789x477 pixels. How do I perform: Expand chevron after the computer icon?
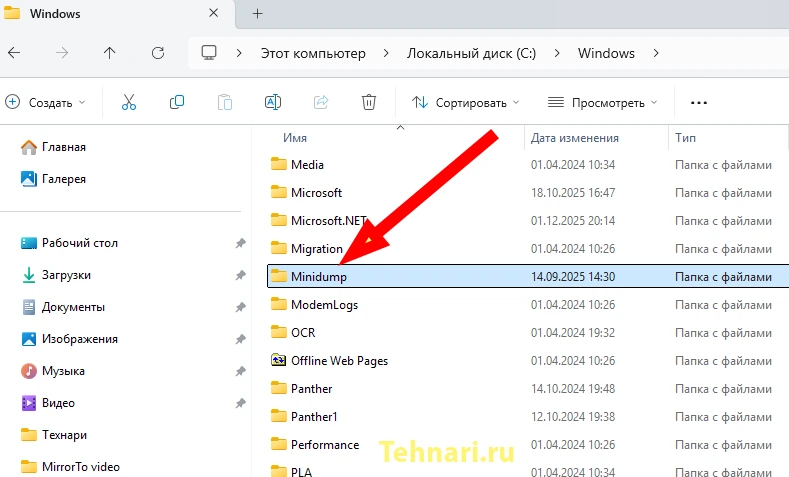[x=239, y=53]
